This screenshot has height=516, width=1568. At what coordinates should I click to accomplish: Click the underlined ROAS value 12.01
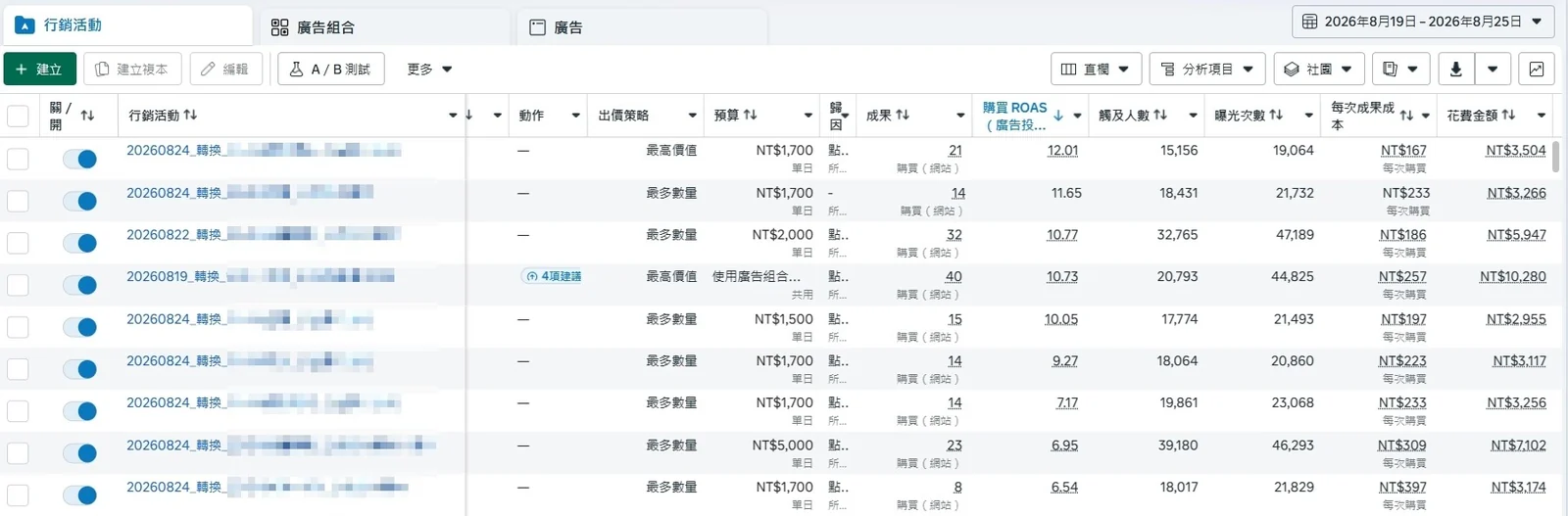click(x=1062, y=151)
